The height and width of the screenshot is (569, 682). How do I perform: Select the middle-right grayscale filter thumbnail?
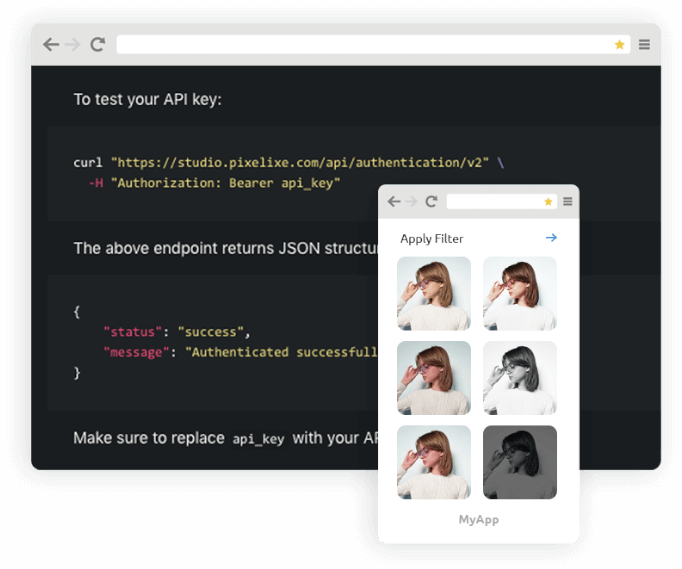click(520, 378)
